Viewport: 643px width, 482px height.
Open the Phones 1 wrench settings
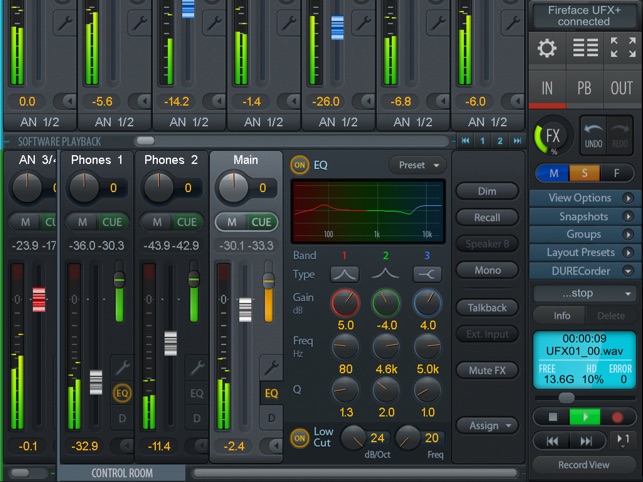[122, 367]
